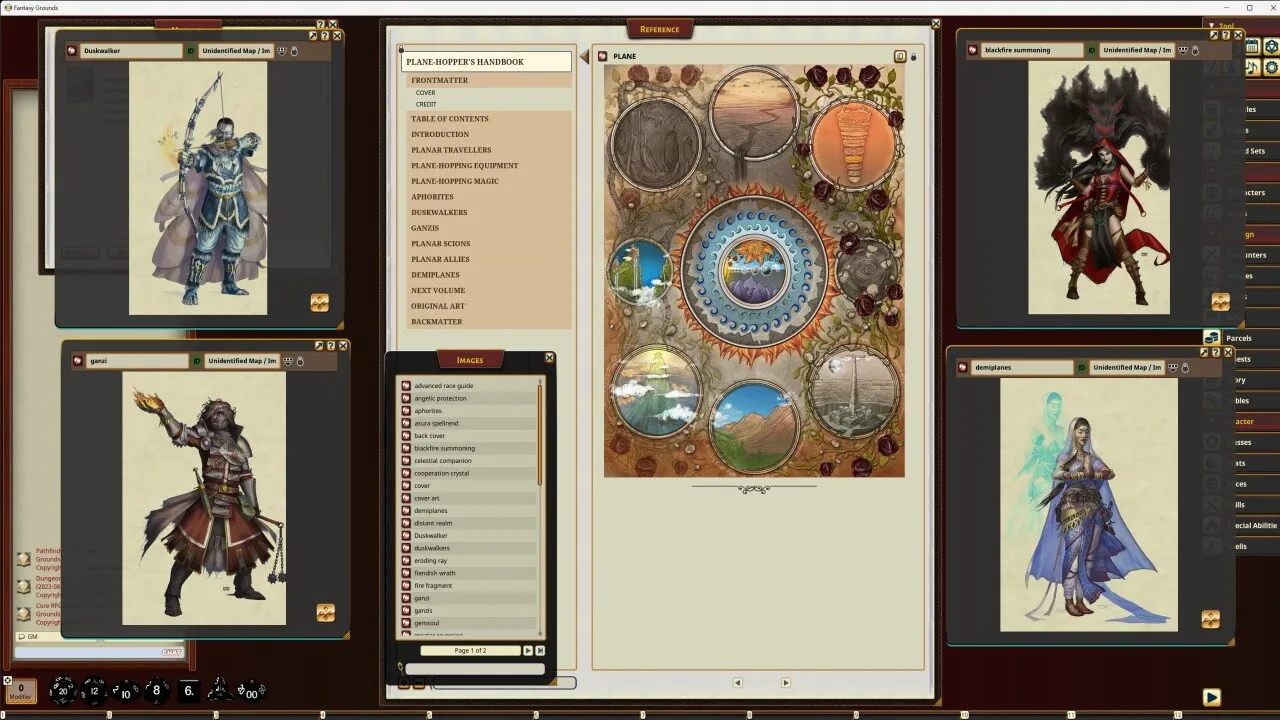Click the demiplanes image toolbar button

click(1211, 619)
